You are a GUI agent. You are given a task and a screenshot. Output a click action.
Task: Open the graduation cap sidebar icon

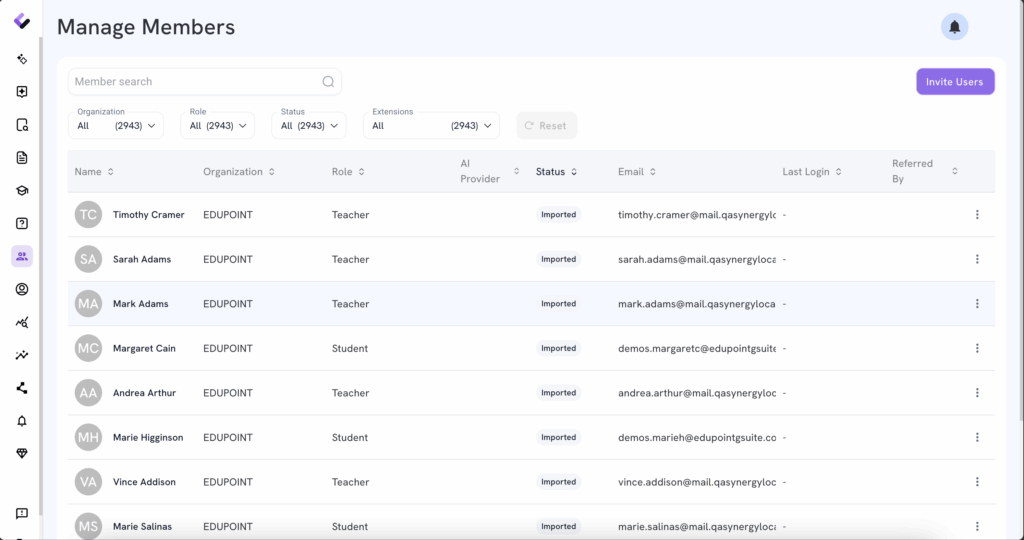pos(22,191)
